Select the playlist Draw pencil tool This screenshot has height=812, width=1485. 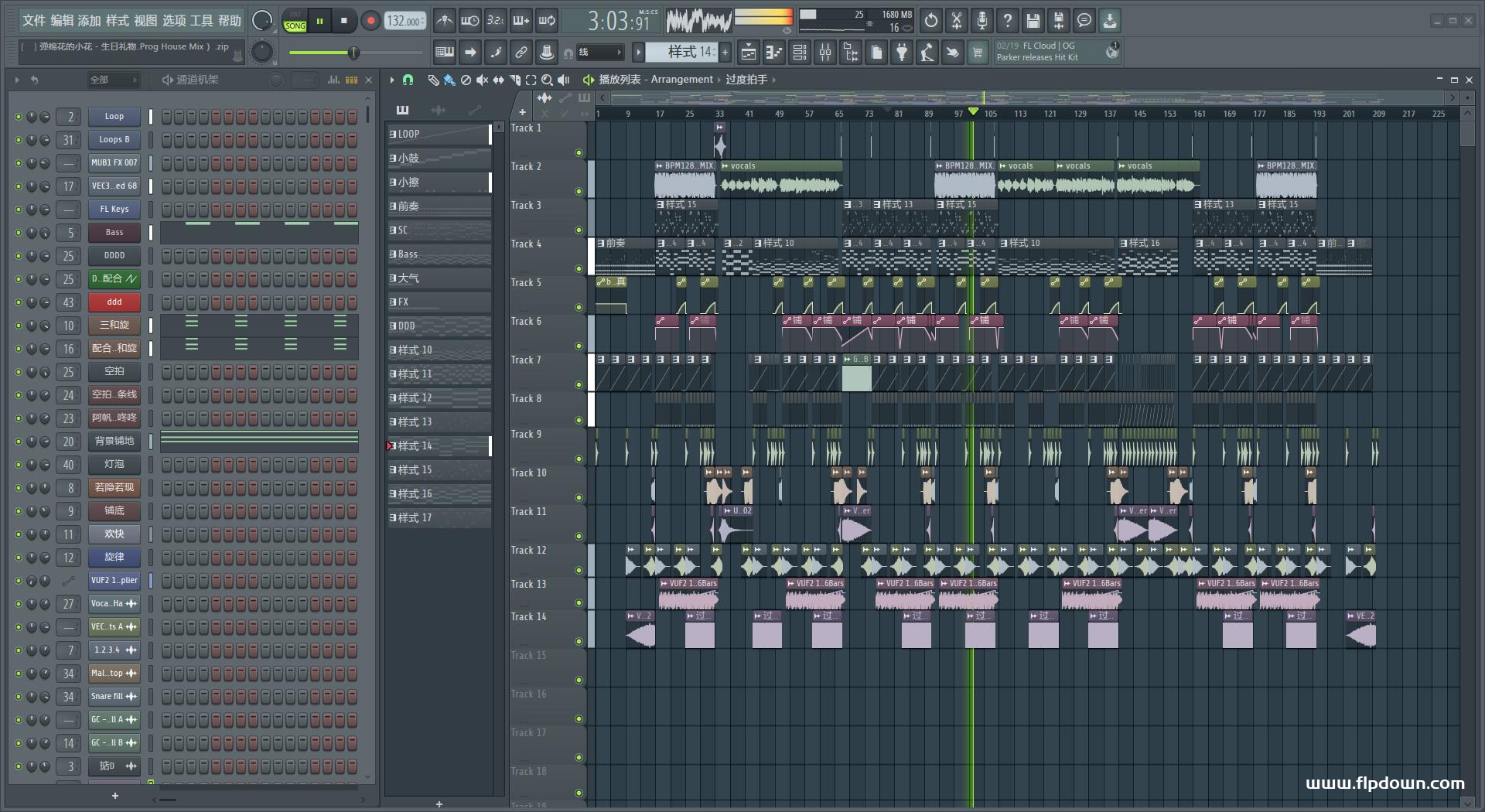434,80
